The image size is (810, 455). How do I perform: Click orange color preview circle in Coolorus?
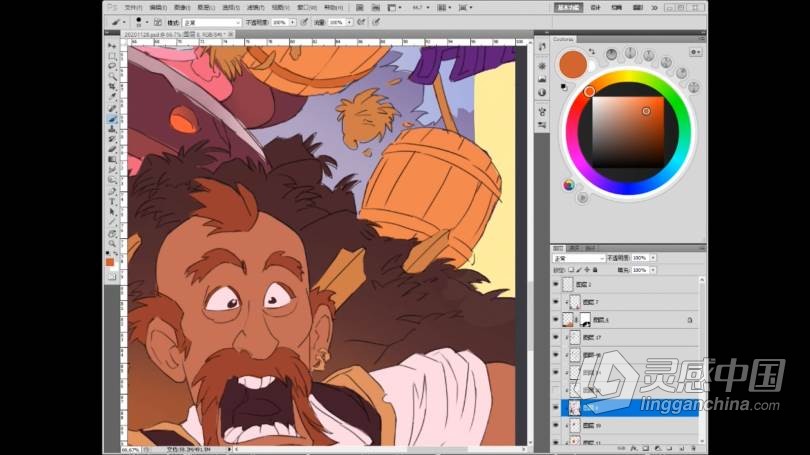pos(573,64)
